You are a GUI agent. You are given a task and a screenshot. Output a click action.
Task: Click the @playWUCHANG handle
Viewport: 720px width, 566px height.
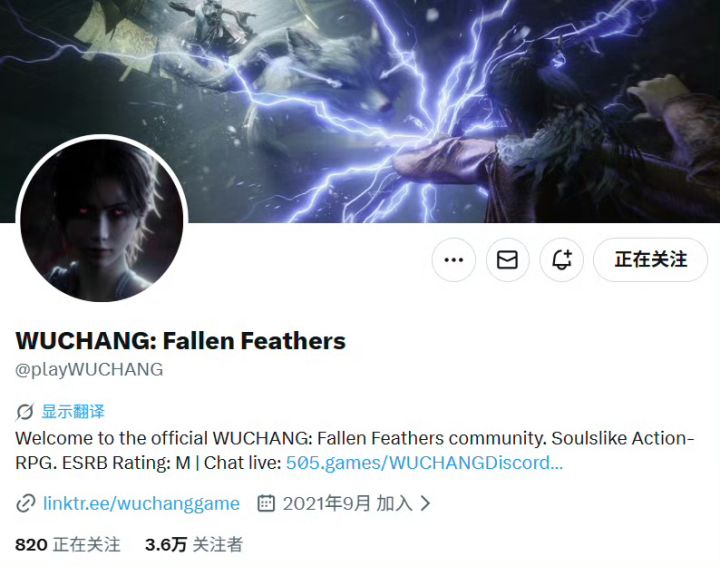[89, 370]
